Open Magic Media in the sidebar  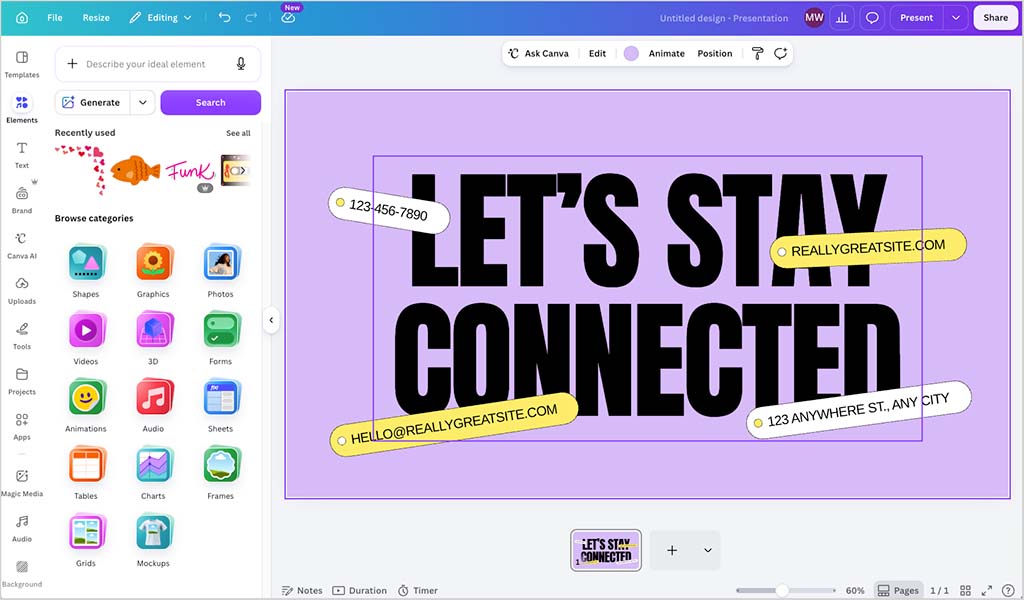coord(22,482)
